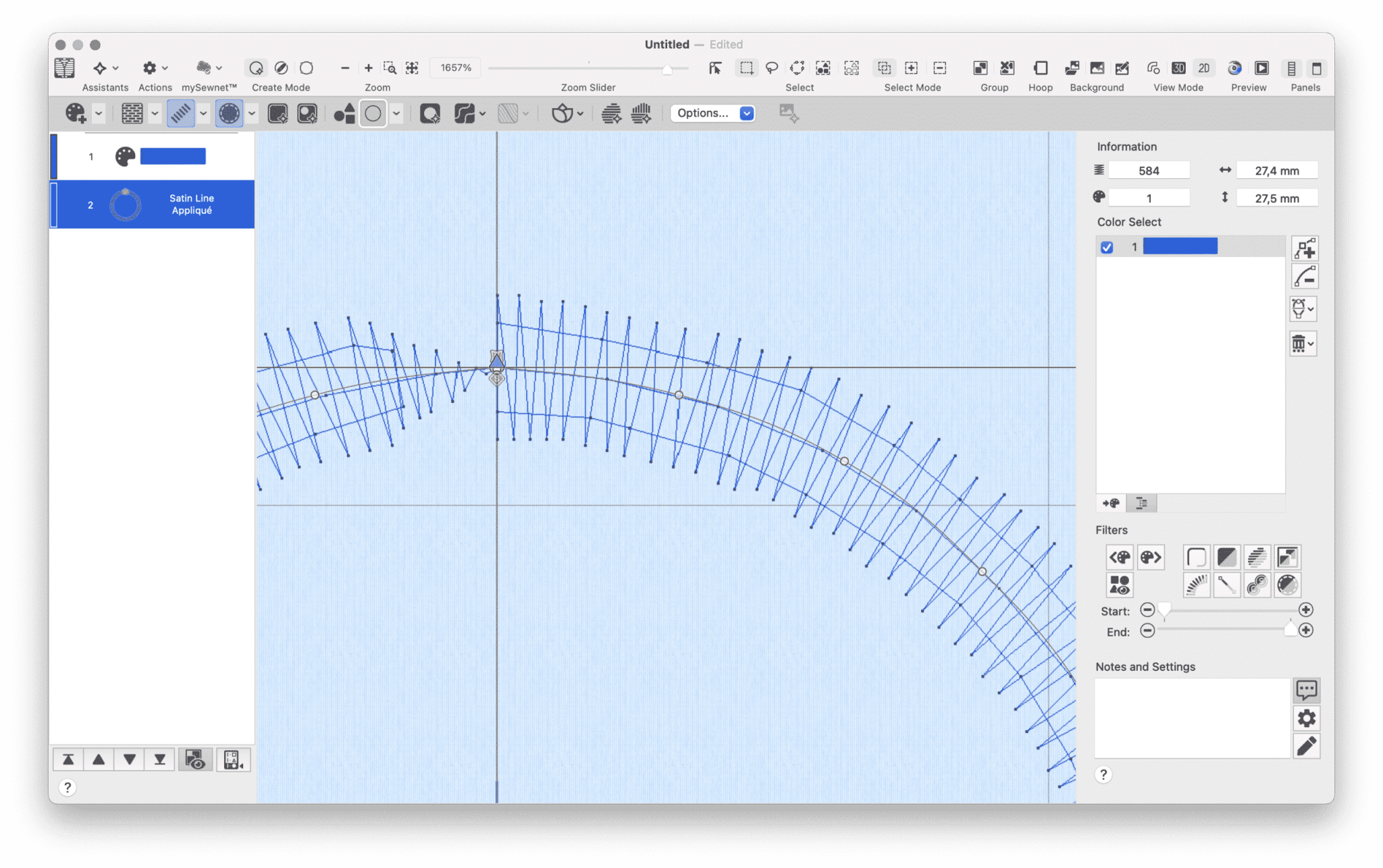The image size is (1383, 868).
Task: Open the Options dropdown
Action: (x=713, y=113)
